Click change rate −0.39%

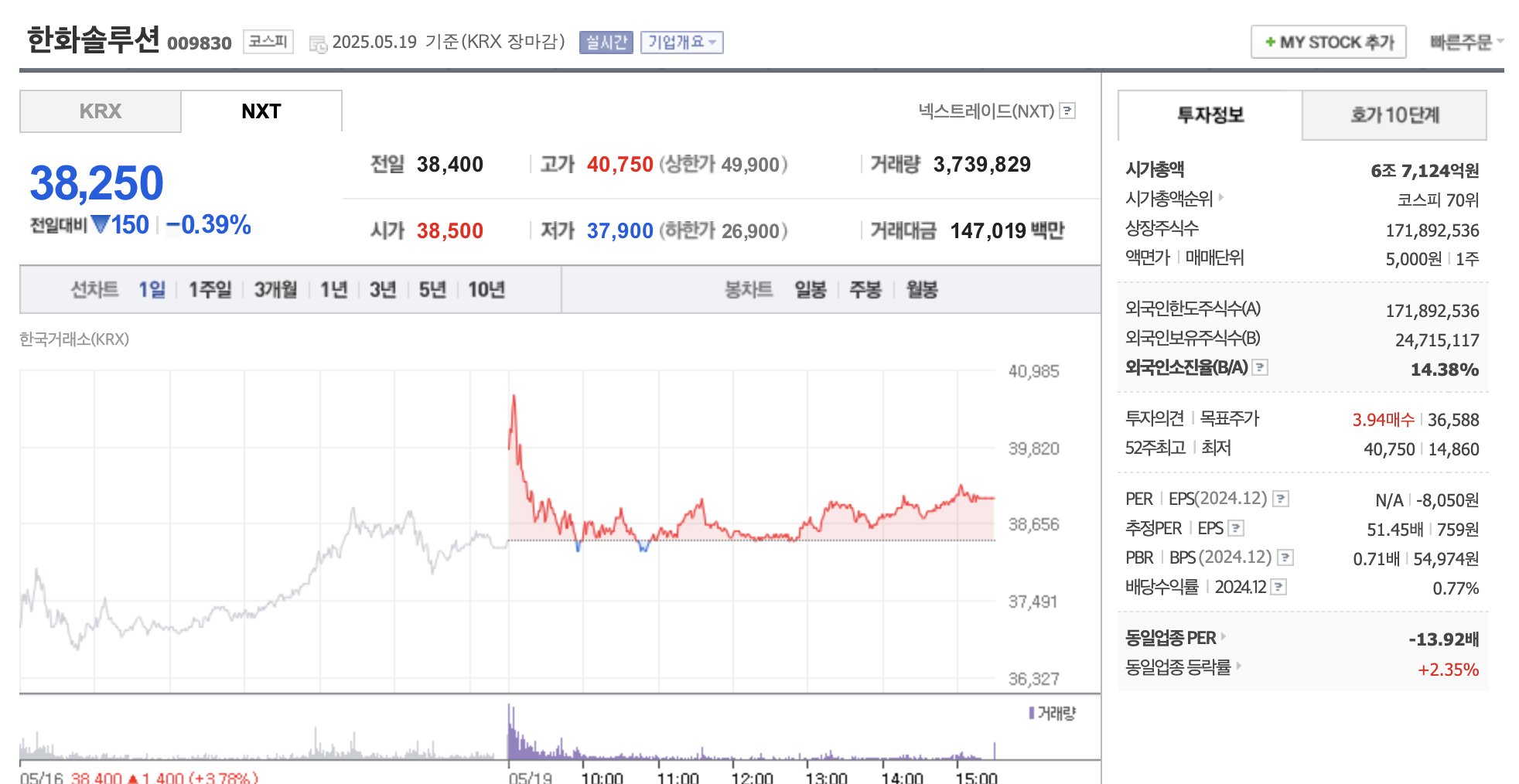click(209, 225)
